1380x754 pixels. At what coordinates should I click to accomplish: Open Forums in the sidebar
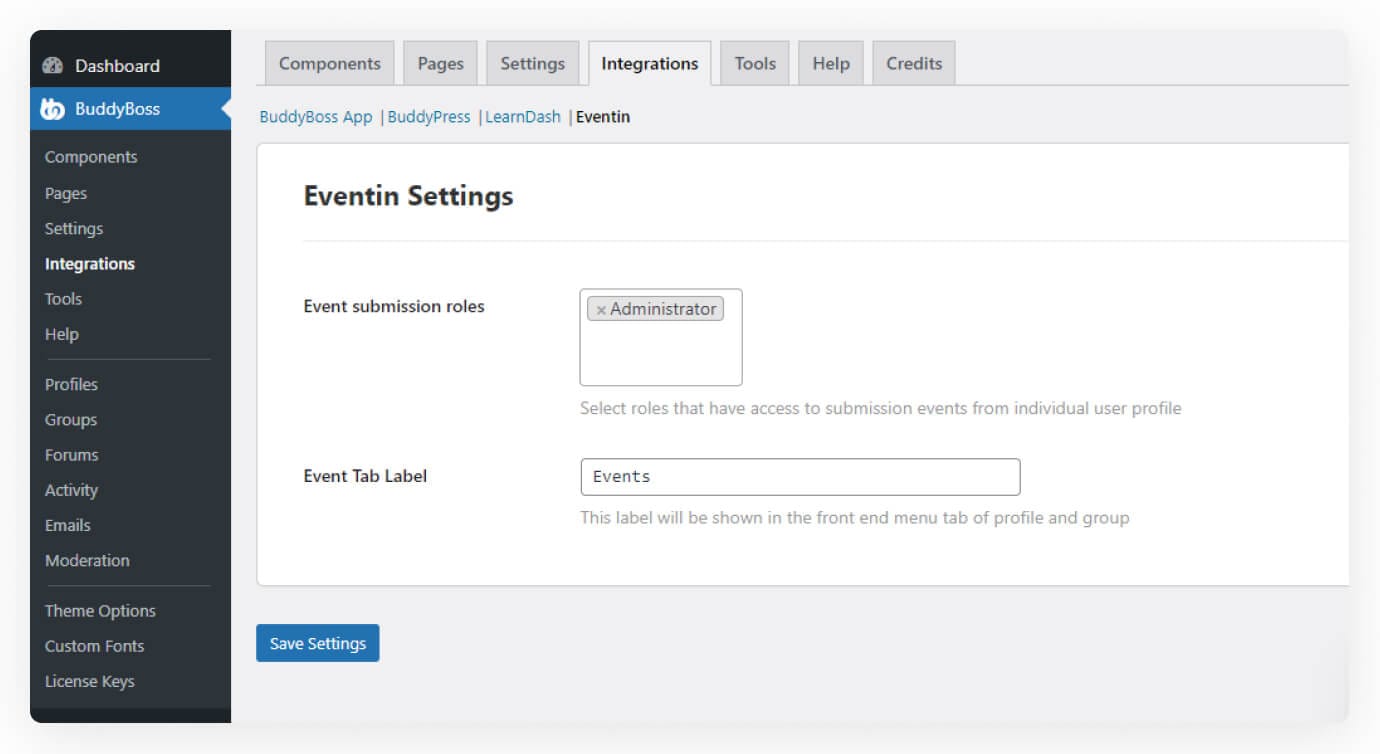[x=72, y=455]
